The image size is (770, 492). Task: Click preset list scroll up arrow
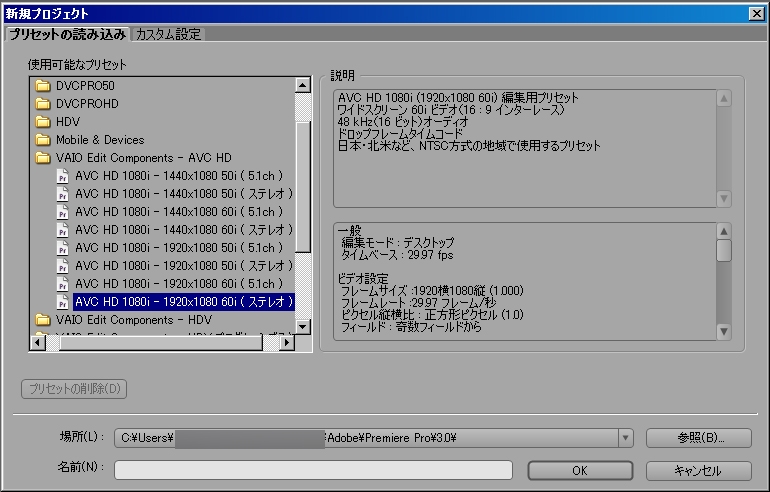pos(302,85)
